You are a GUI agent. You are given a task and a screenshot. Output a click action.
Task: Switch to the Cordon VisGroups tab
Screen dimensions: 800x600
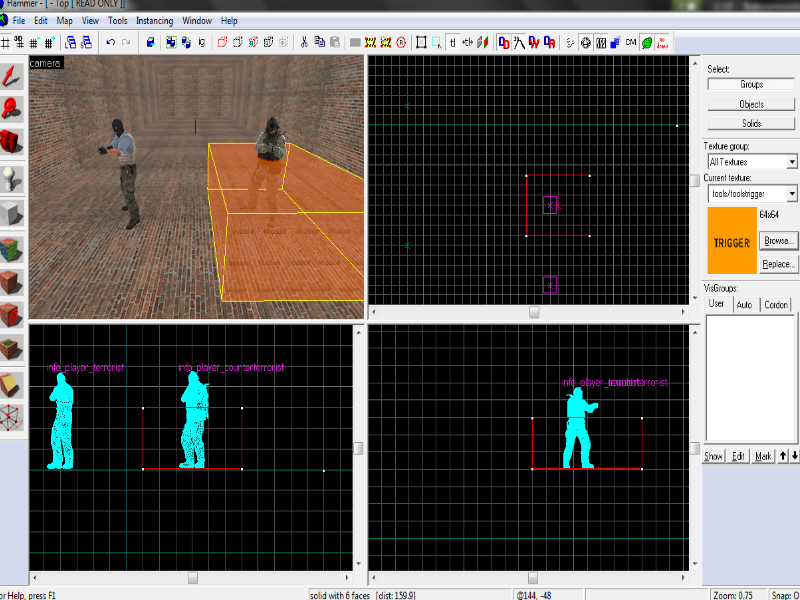[776, 305]
